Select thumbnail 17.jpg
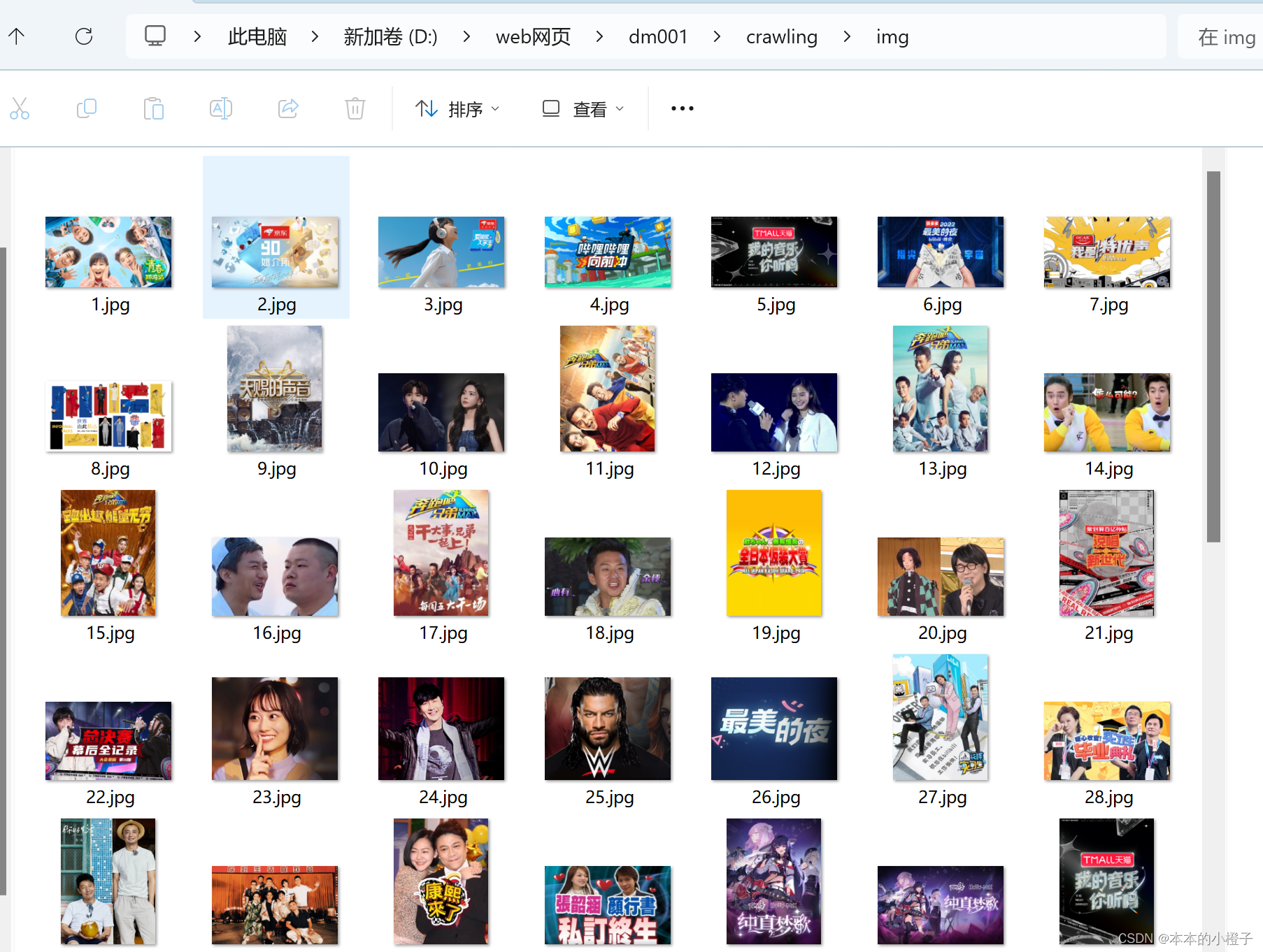The image size is (1263, 952). pos(441,553)
